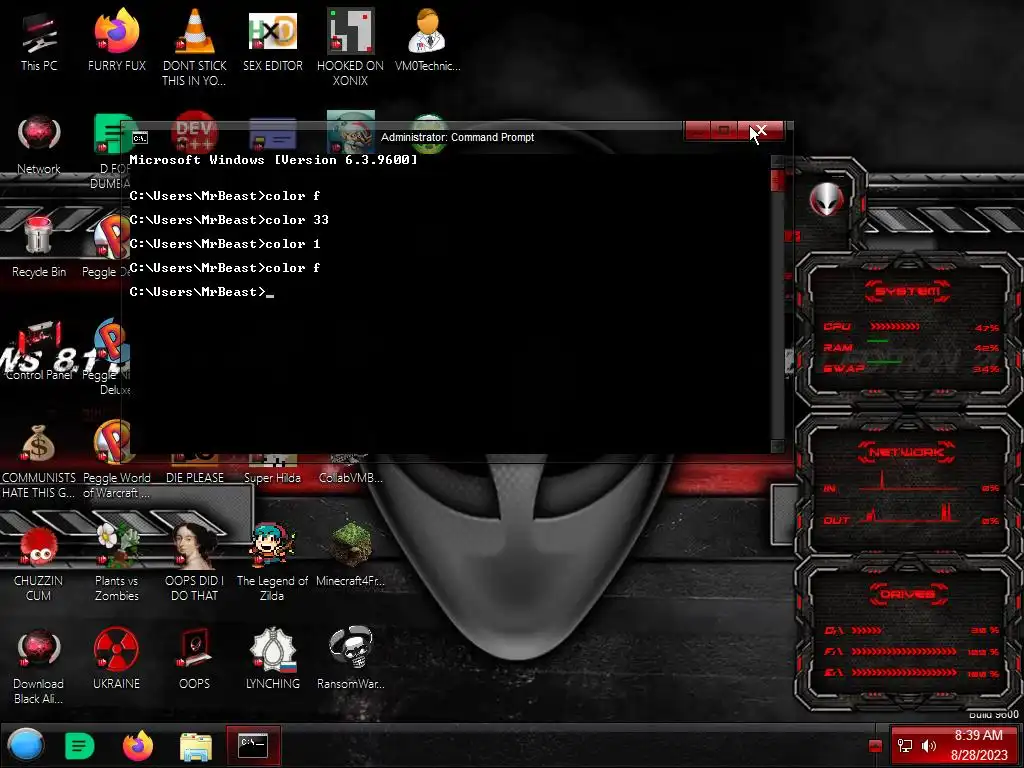Viewport: 1024px width, 768px height.
Task: Open COMMUNISTS HATE THIS G... money bag icon
Action: click(x=39, y=461)
